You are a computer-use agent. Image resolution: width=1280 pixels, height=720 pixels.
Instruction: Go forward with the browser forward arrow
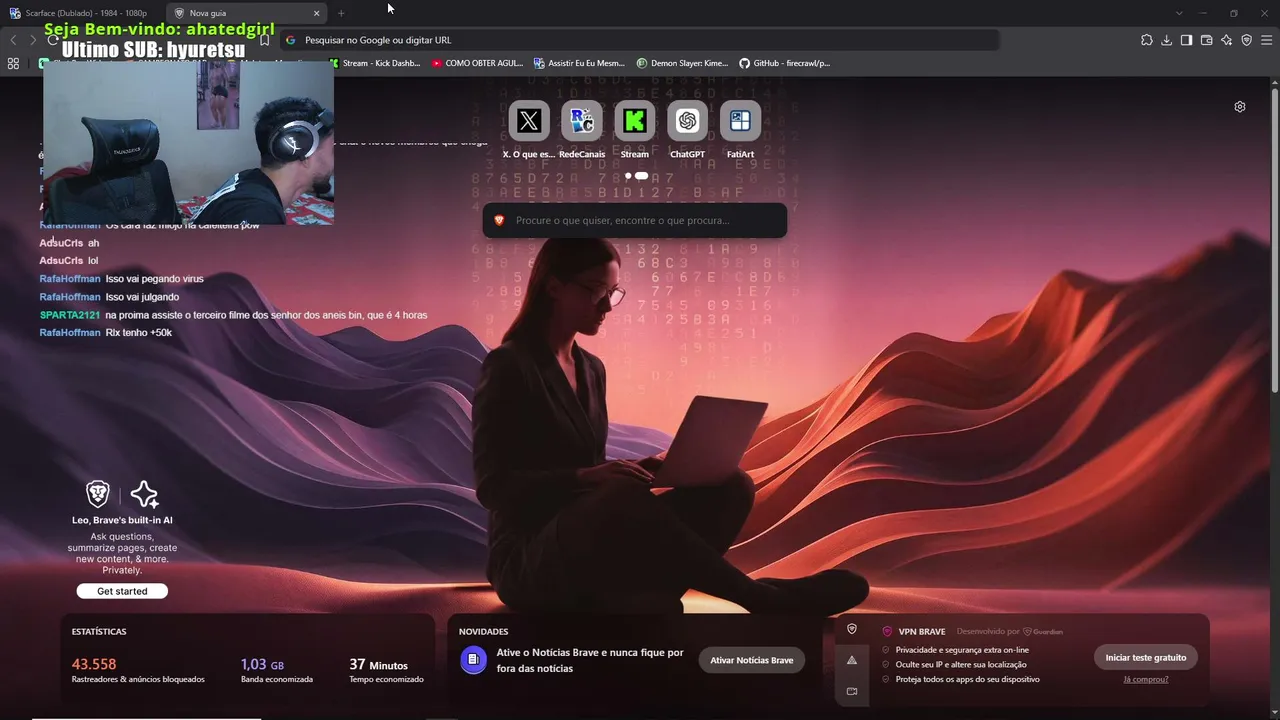tap(33, 40)
